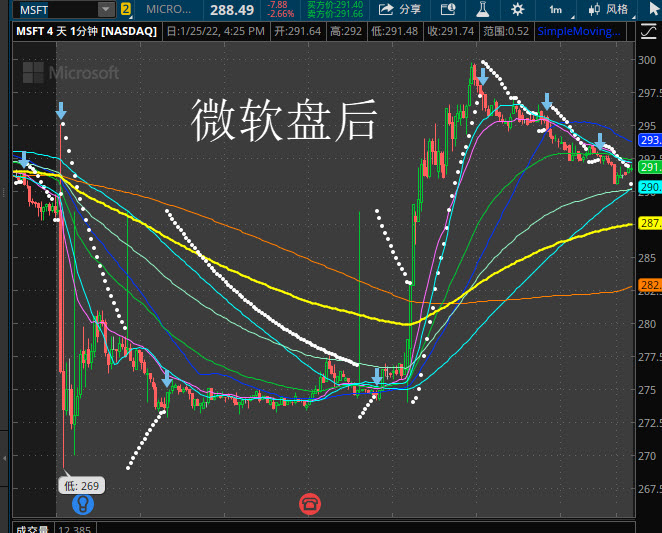
Task: Click the 270 price axis label
Action: [647, 456]
